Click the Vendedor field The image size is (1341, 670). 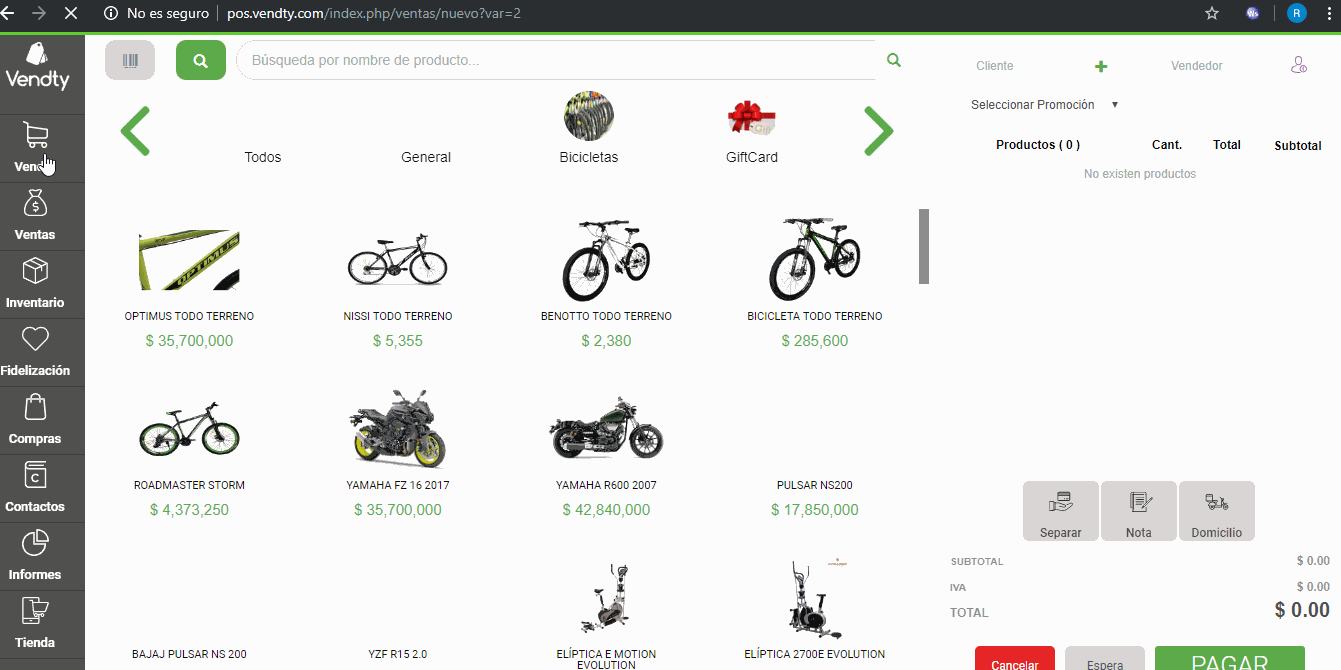1197,66
